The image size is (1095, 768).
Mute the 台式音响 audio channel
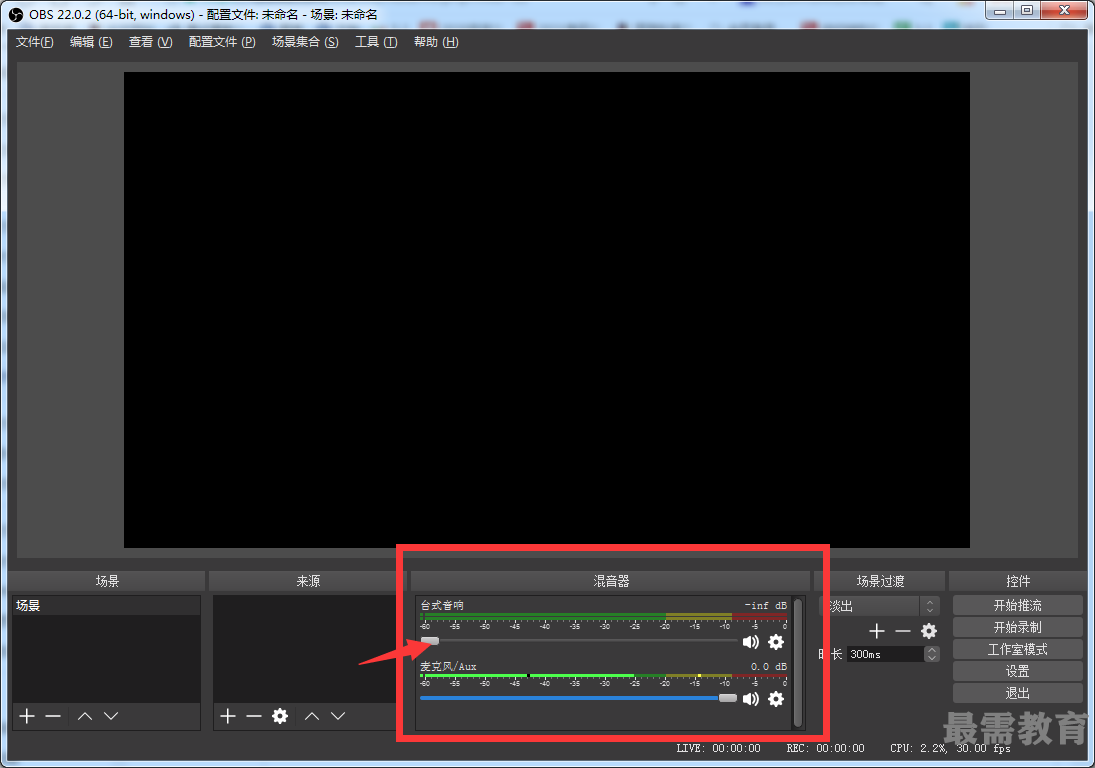pyautogui.click(x=751, y=642)
